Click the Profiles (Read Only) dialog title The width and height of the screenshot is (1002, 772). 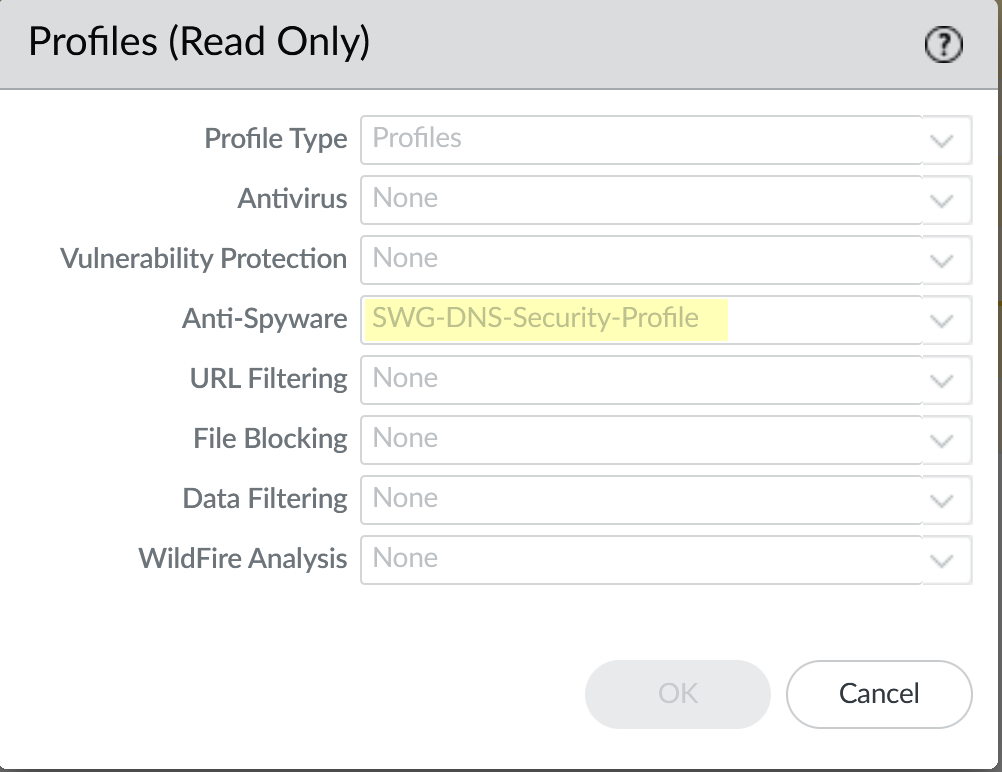(199, 43)
